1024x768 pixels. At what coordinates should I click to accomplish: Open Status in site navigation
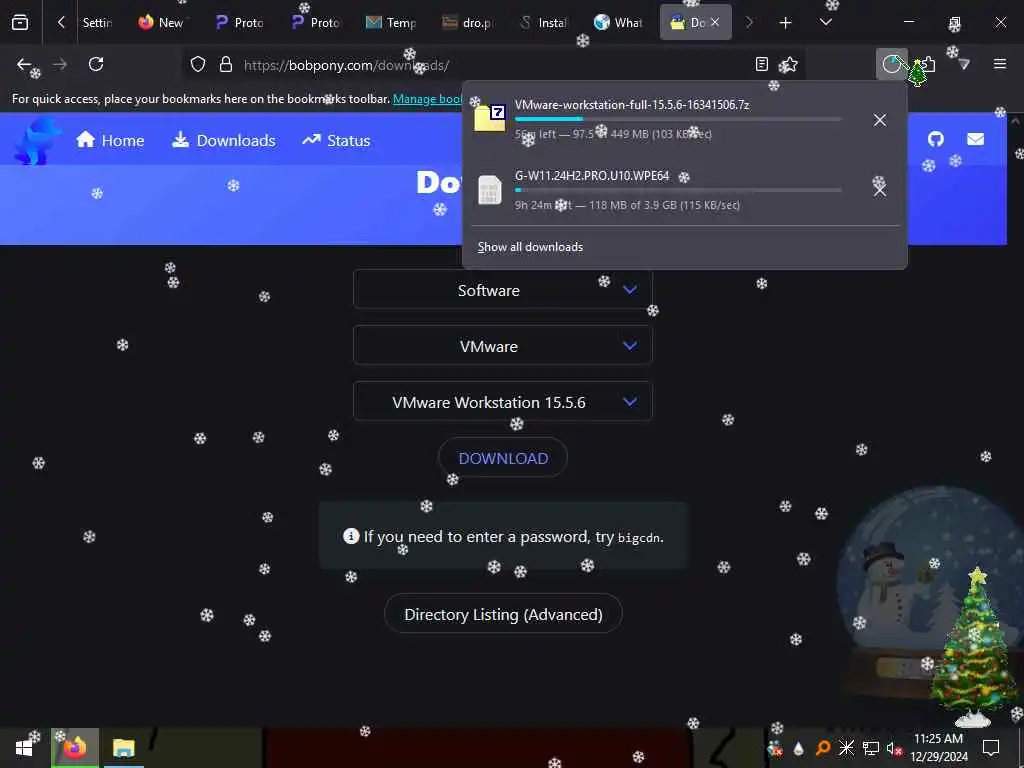336,140
